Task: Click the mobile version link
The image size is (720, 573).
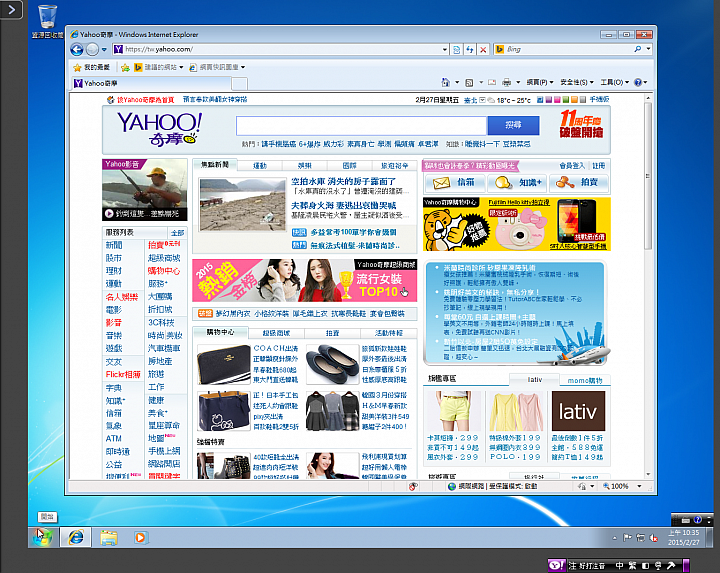Action: tap(599, 99)
